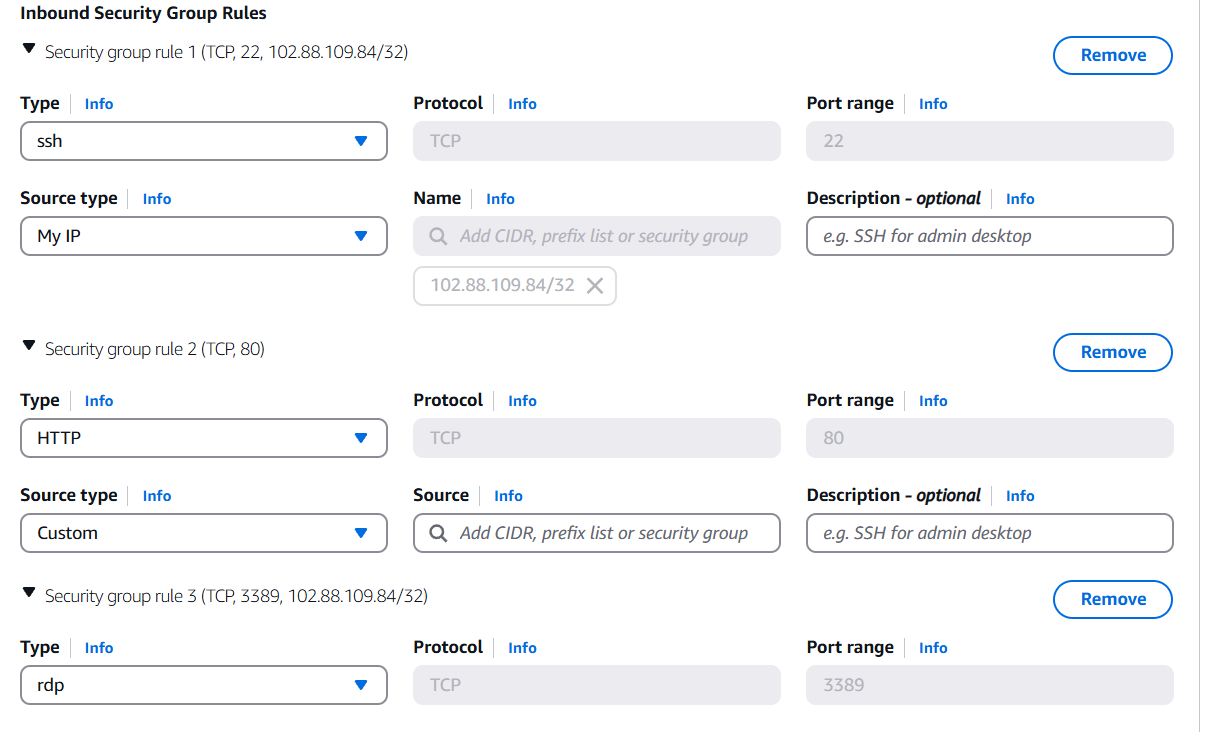Image resolution: width=1214 pixels, height=732 pixels.
Task: Click the disabled port range 22 field
Action: point(990,141)
